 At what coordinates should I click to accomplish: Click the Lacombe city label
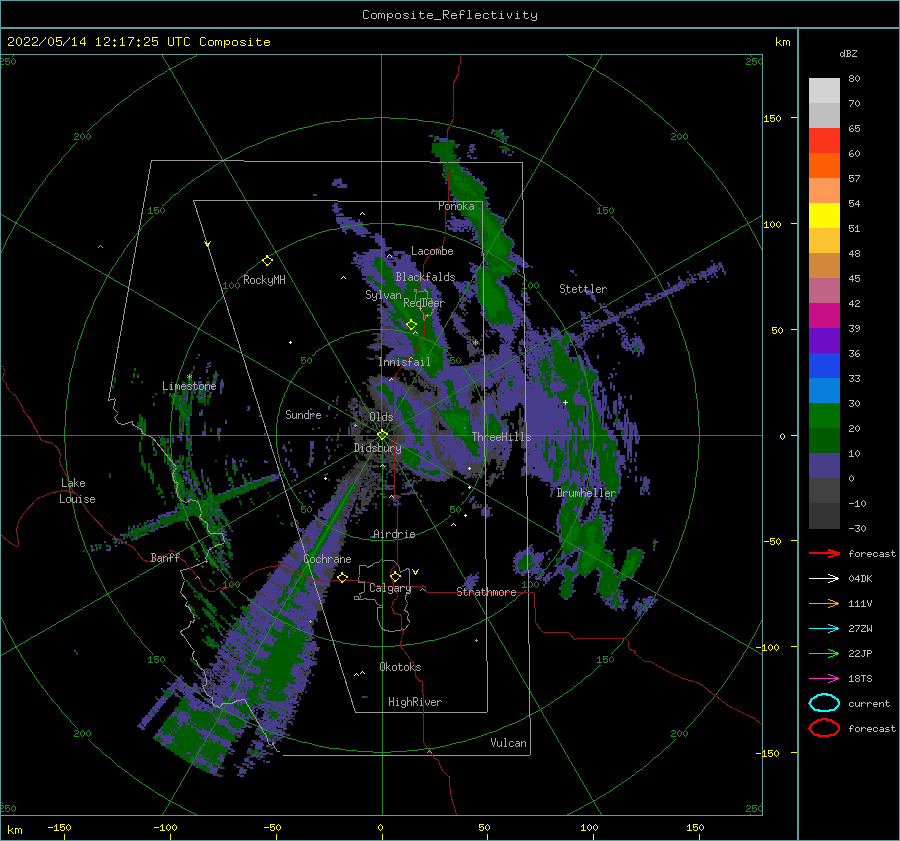pos(432,251)
